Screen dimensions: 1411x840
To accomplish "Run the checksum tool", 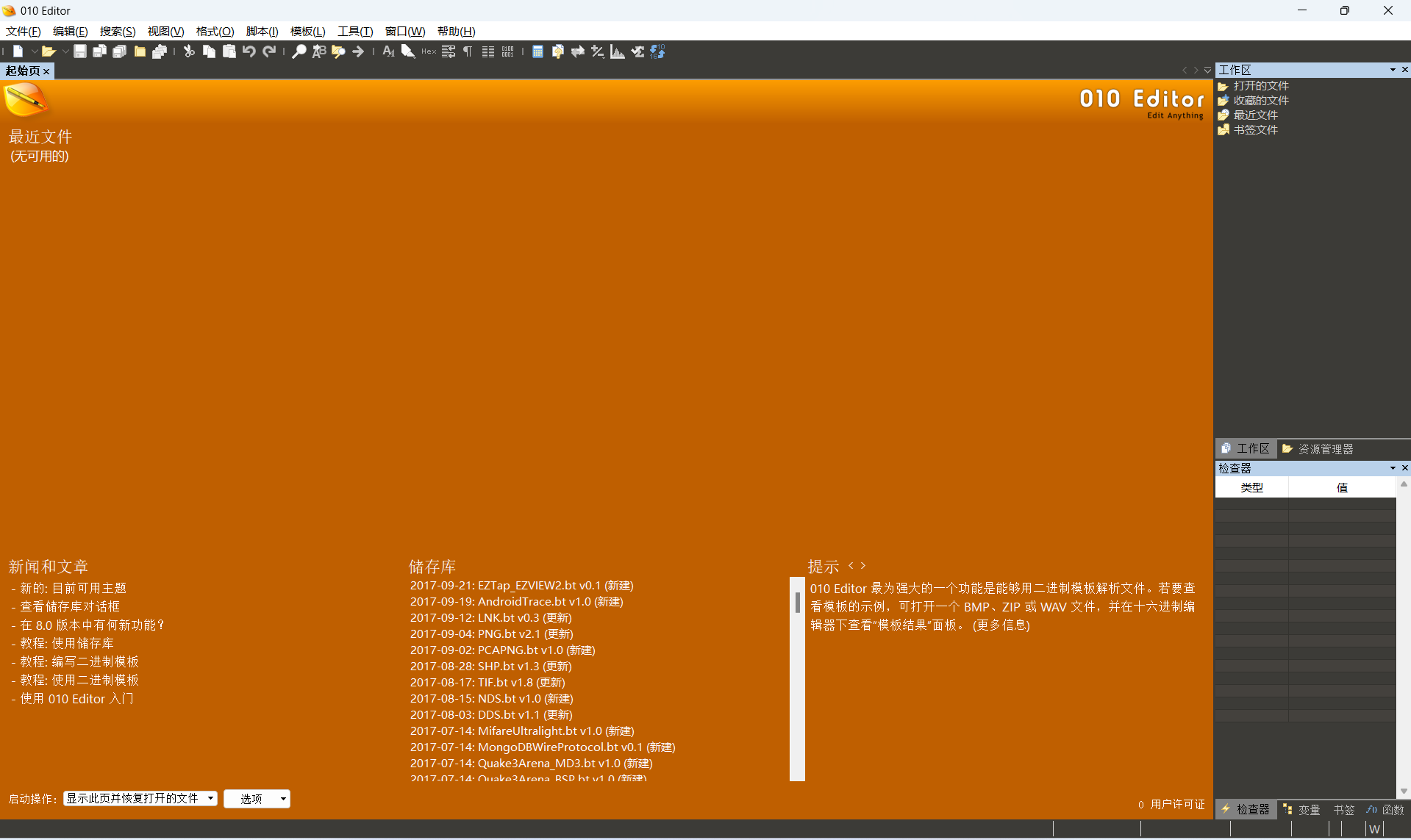I will (637, 51).
